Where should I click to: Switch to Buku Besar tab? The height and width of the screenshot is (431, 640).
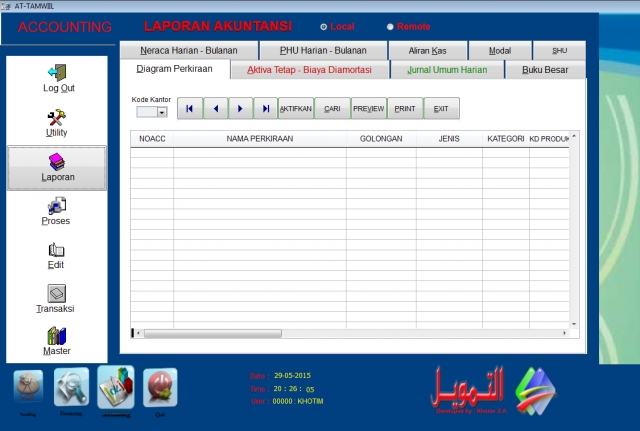(545, 70)
